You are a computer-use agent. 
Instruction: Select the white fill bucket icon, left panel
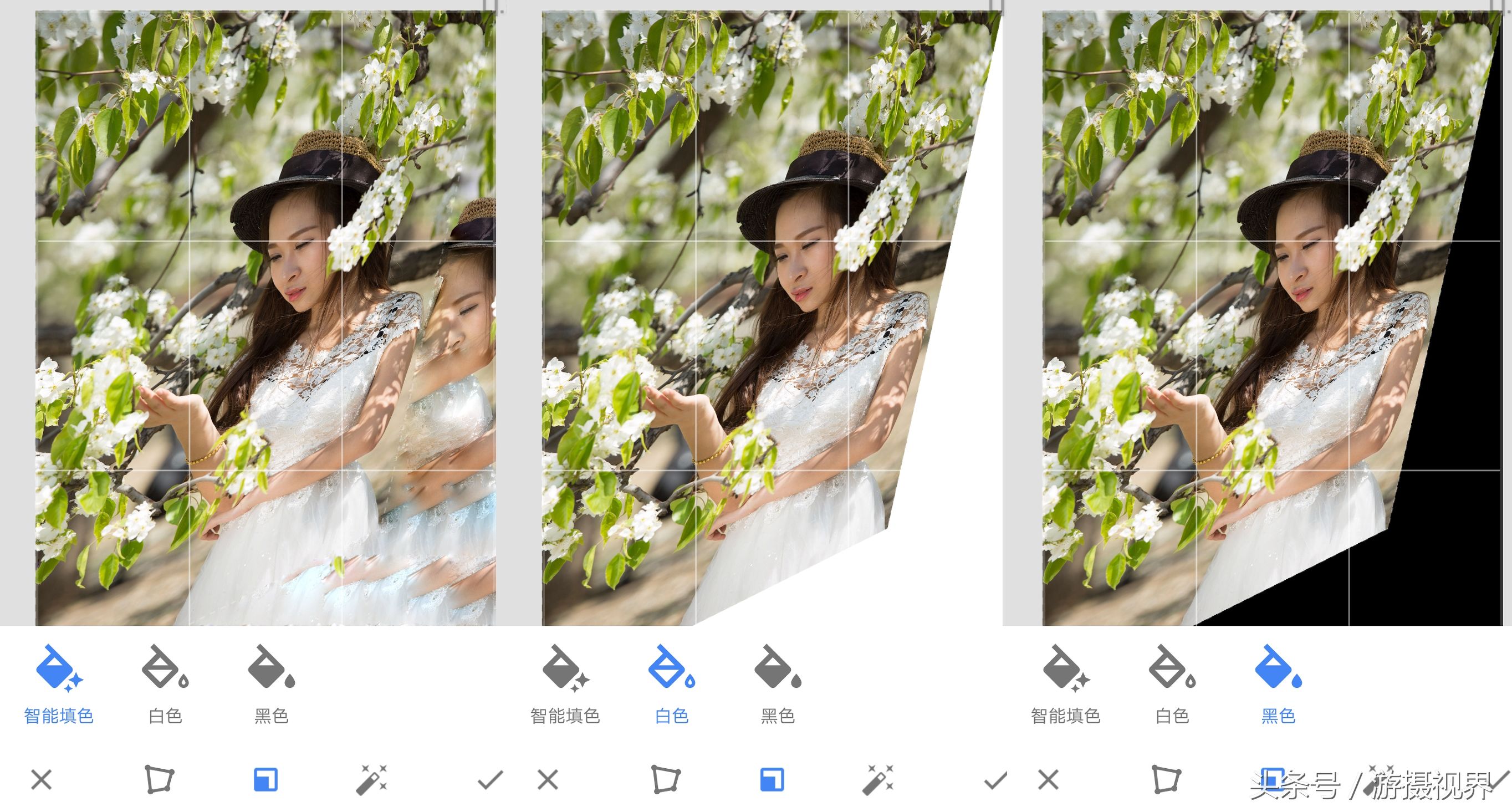[x=166, y=670]
